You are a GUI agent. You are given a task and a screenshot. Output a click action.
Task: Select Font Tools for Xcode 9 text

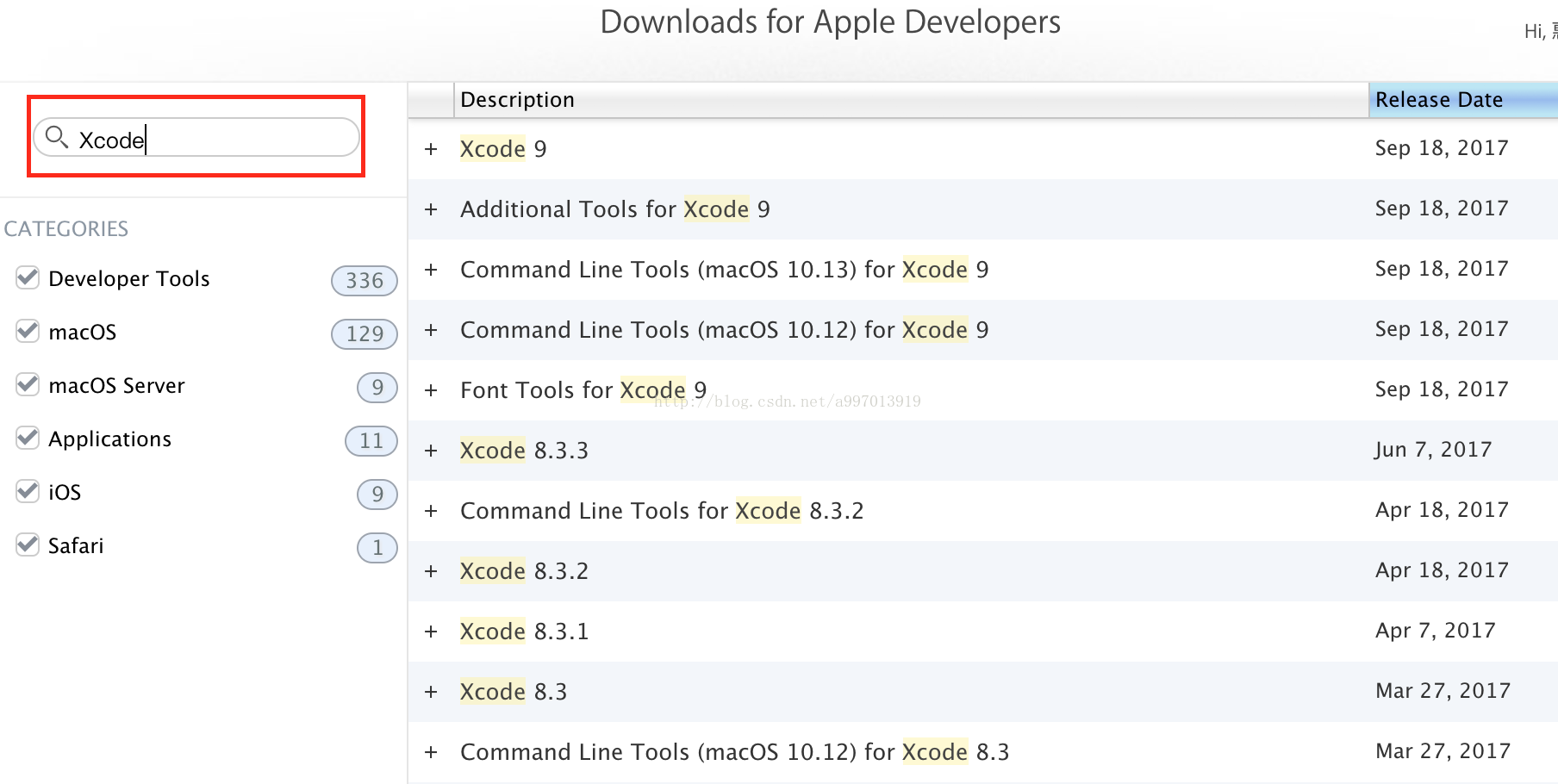tap(583, 390)
